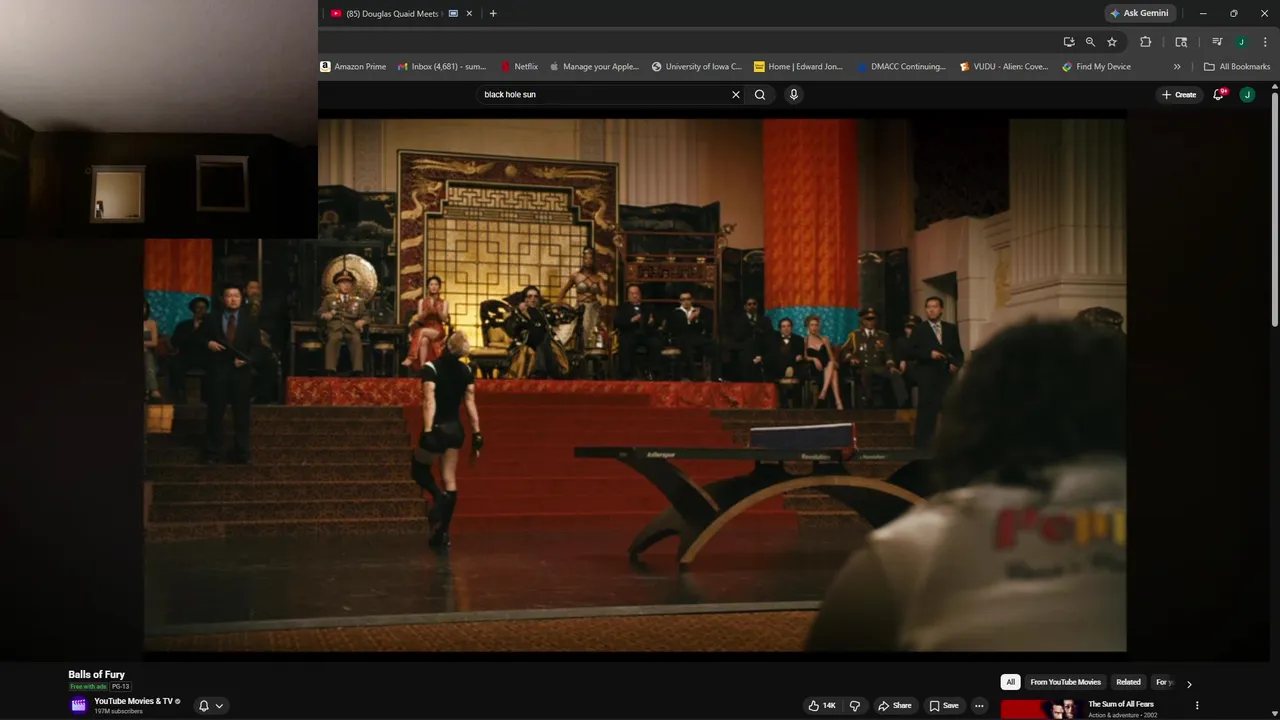Select the All filter chip

pos(1011,682)
